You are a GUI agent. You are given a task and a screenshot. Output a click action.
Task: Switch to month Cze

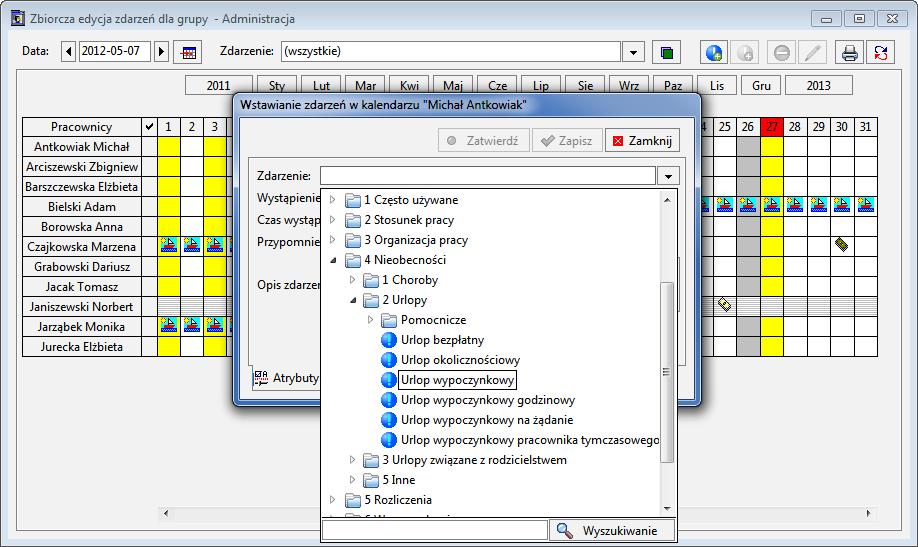497,86
